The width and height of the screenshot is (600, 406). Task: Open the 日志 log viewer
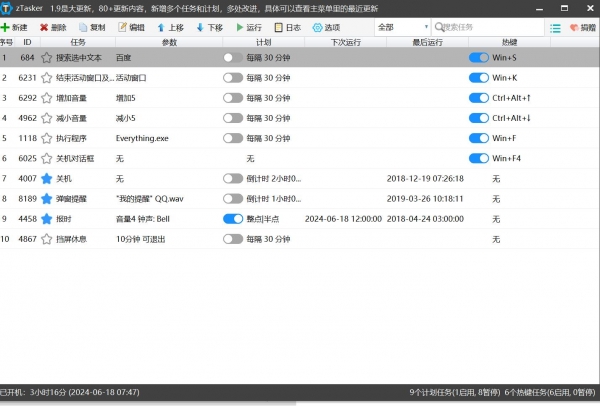point(288,28)
